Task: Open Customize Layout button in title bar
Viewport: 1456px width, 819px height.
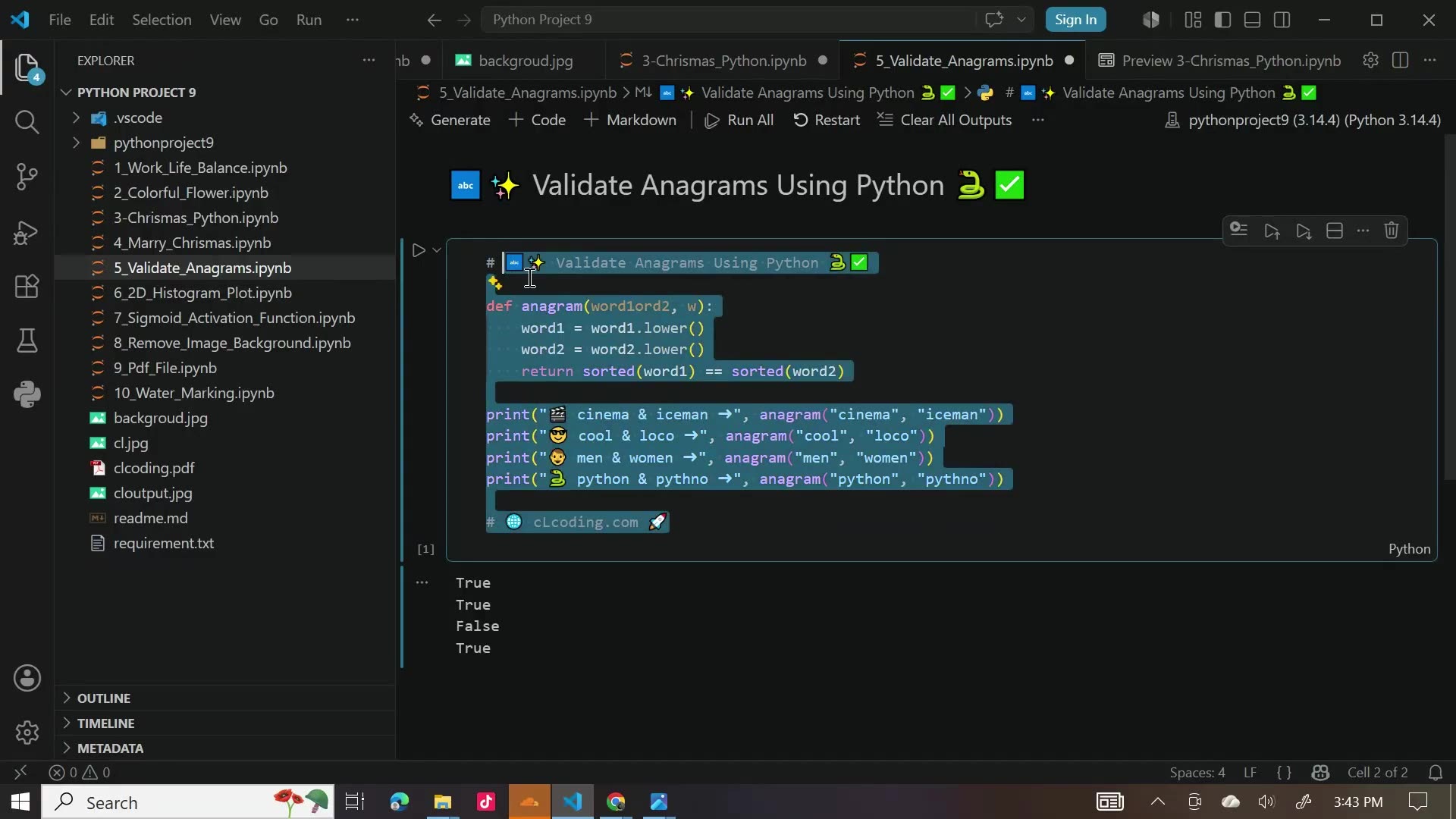Action: pos(1193,20)
